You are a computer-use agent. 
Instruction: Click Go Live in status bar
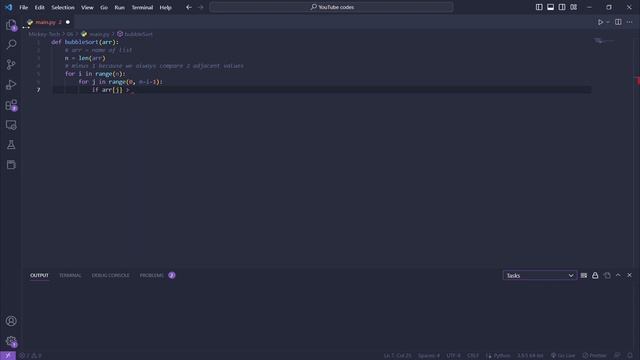(x=563, y=356)
